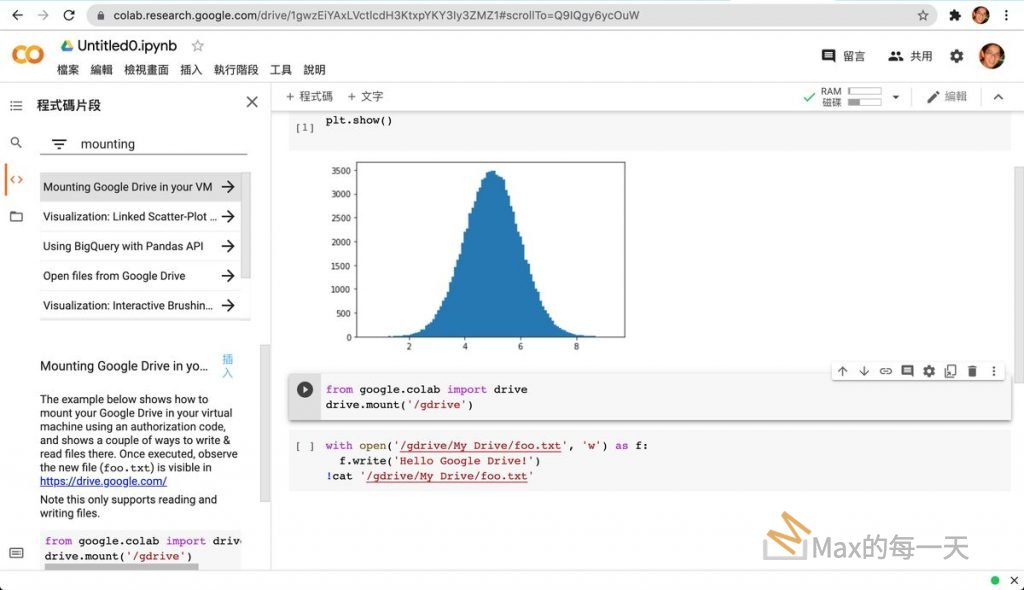This screenshot has width=1024, height=590.
Task: Click the snippet code horizontal scrollbar
Action: click(x=120, y=567)
